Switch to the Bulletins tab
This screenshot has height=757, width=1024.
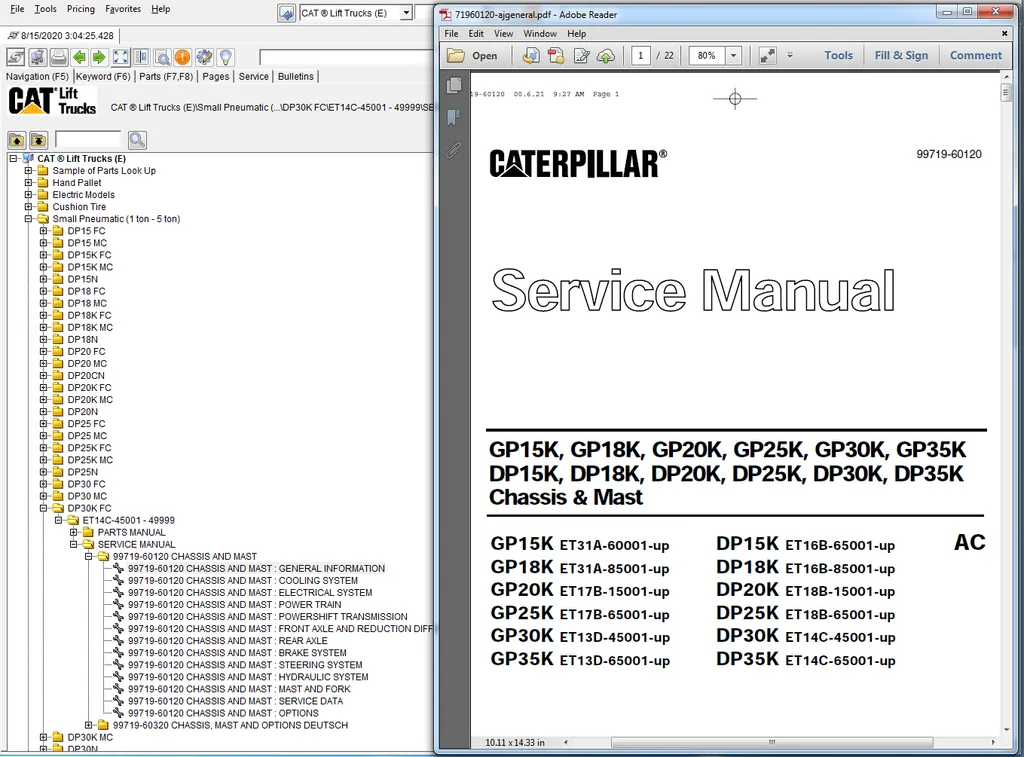pos(295,76)
